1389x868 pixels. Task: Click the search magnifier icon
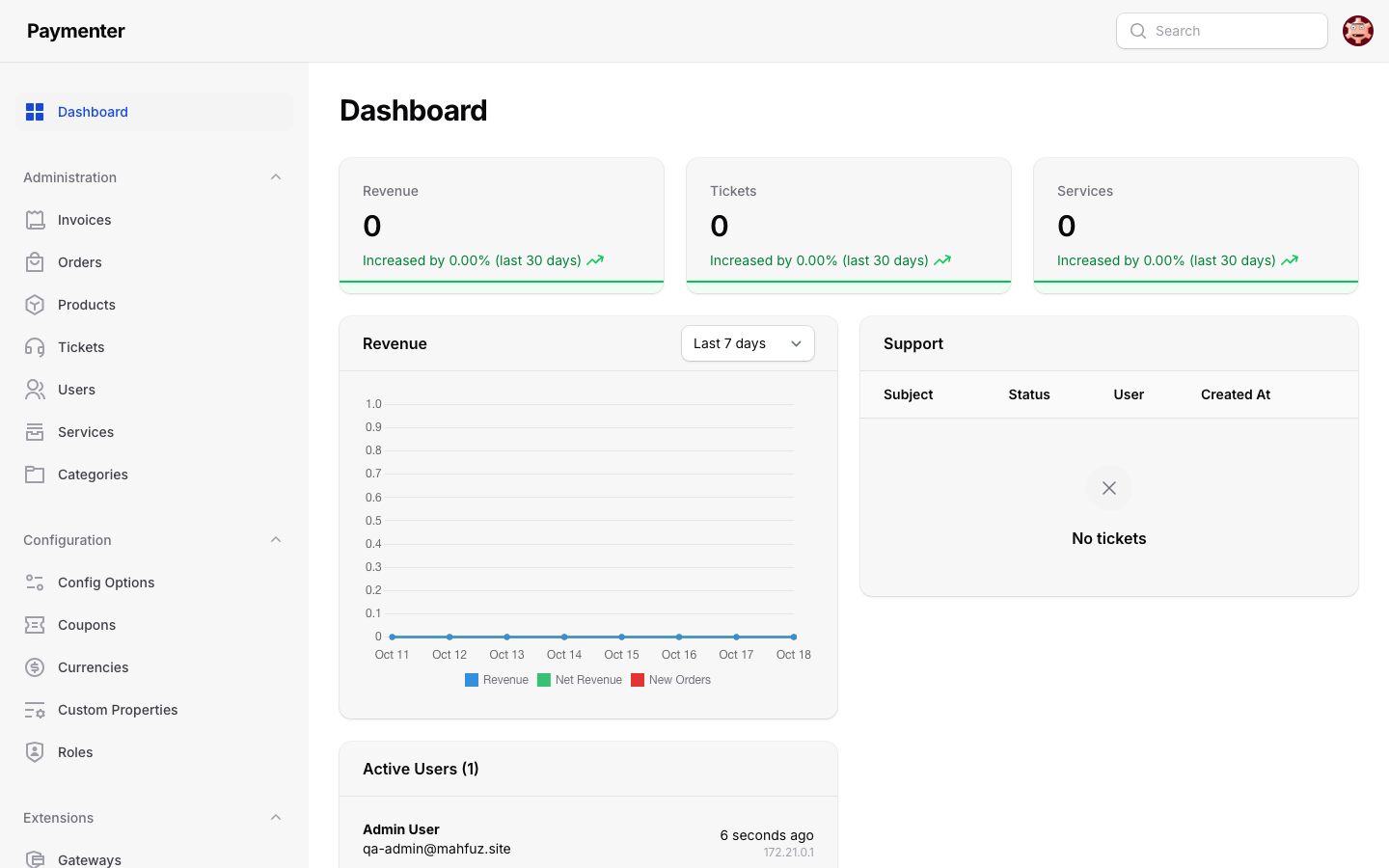1138,31
